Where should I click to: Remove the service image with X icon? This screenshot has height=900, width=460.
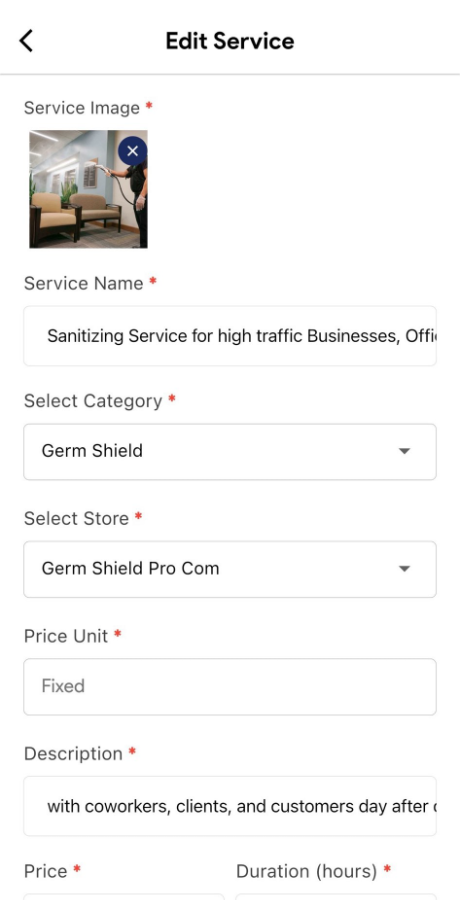(x=133, y=151)
